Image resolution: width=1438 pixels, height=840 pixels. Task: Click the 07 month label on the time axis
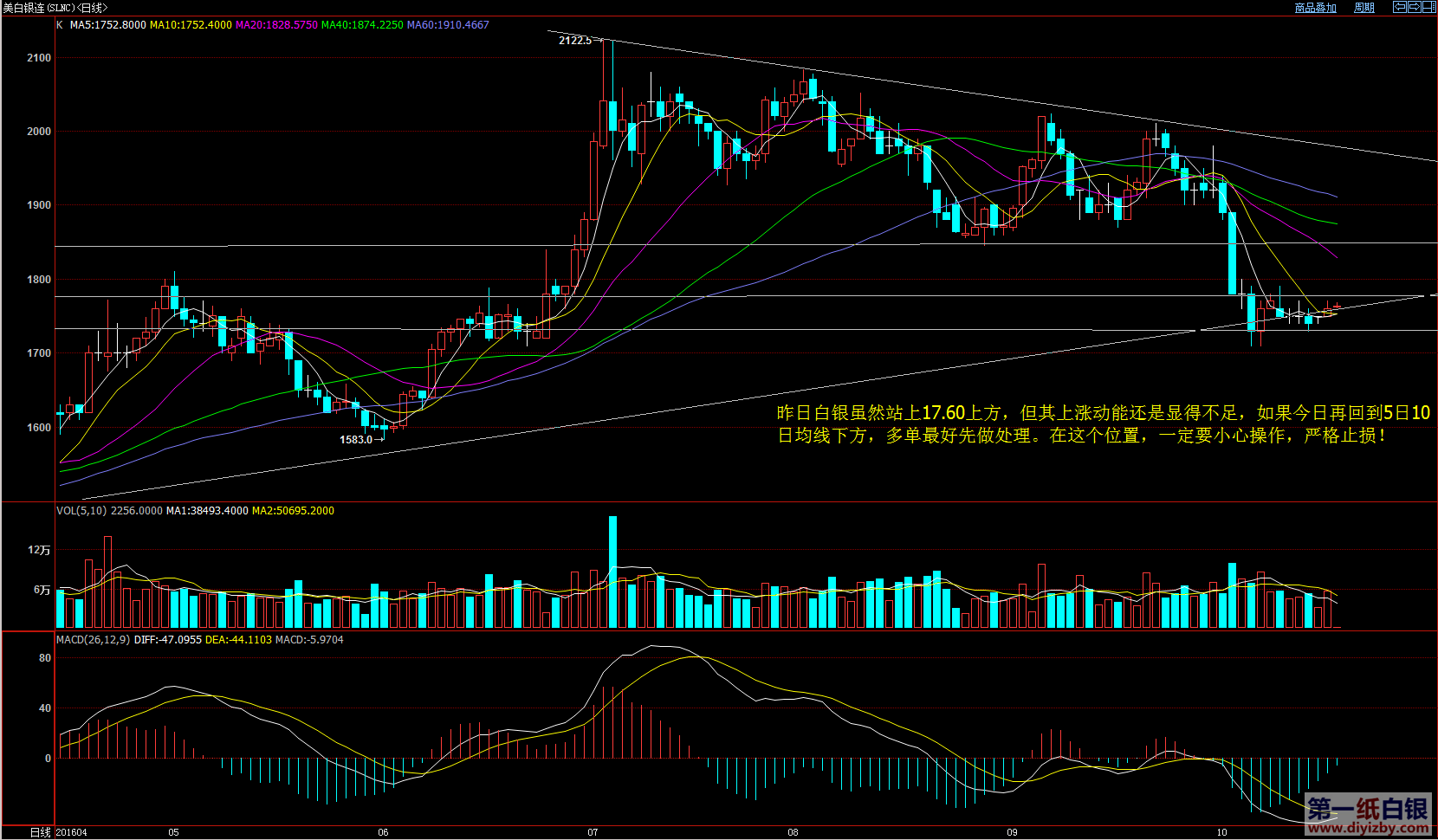tap(593, 832)
